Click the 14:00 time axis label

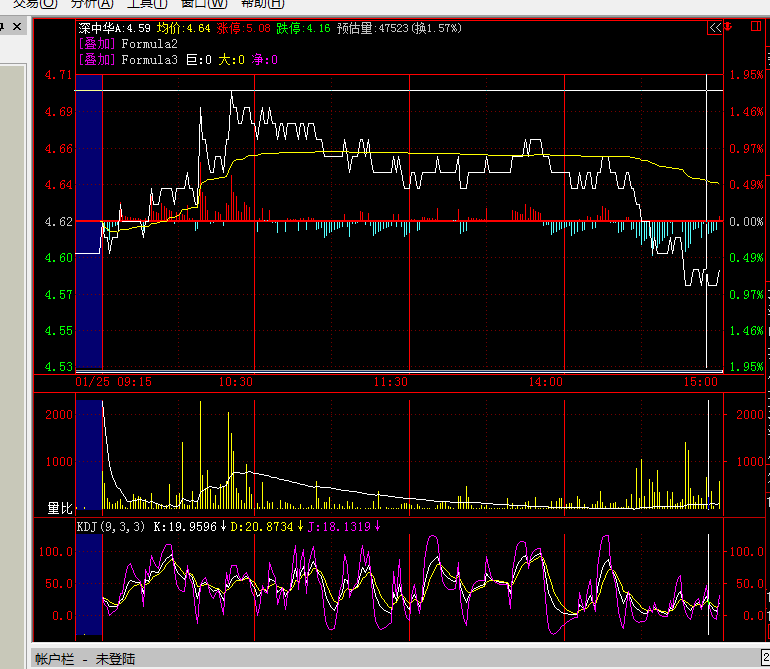coord(546,382)
